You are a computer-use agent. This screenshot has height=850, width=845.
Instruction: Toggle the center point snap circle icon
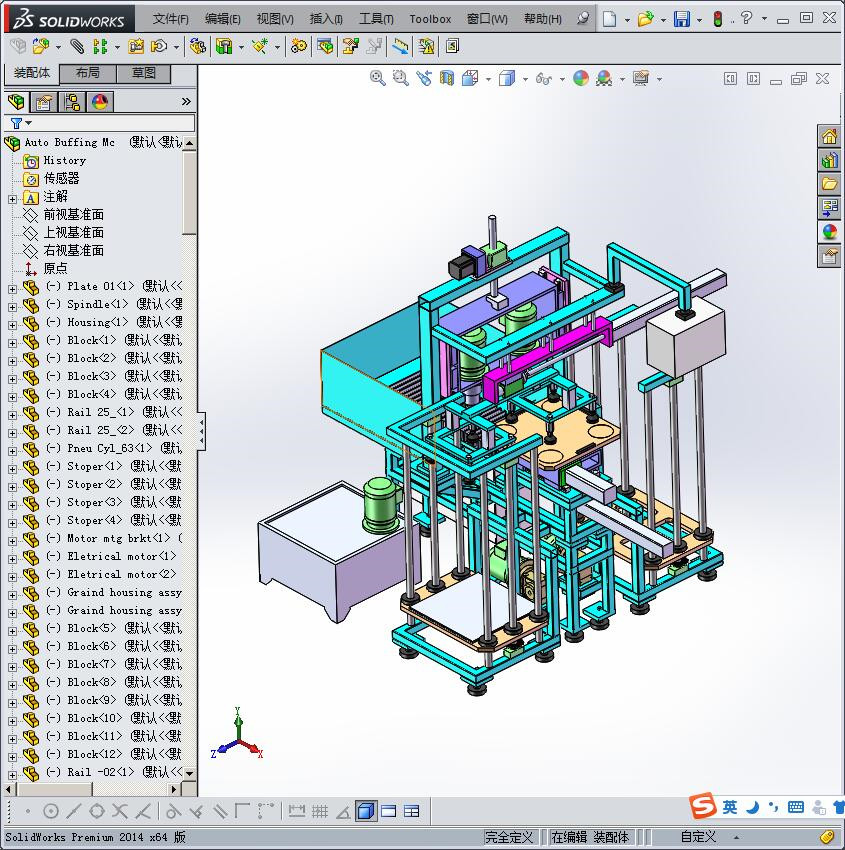tap(50, 811)
